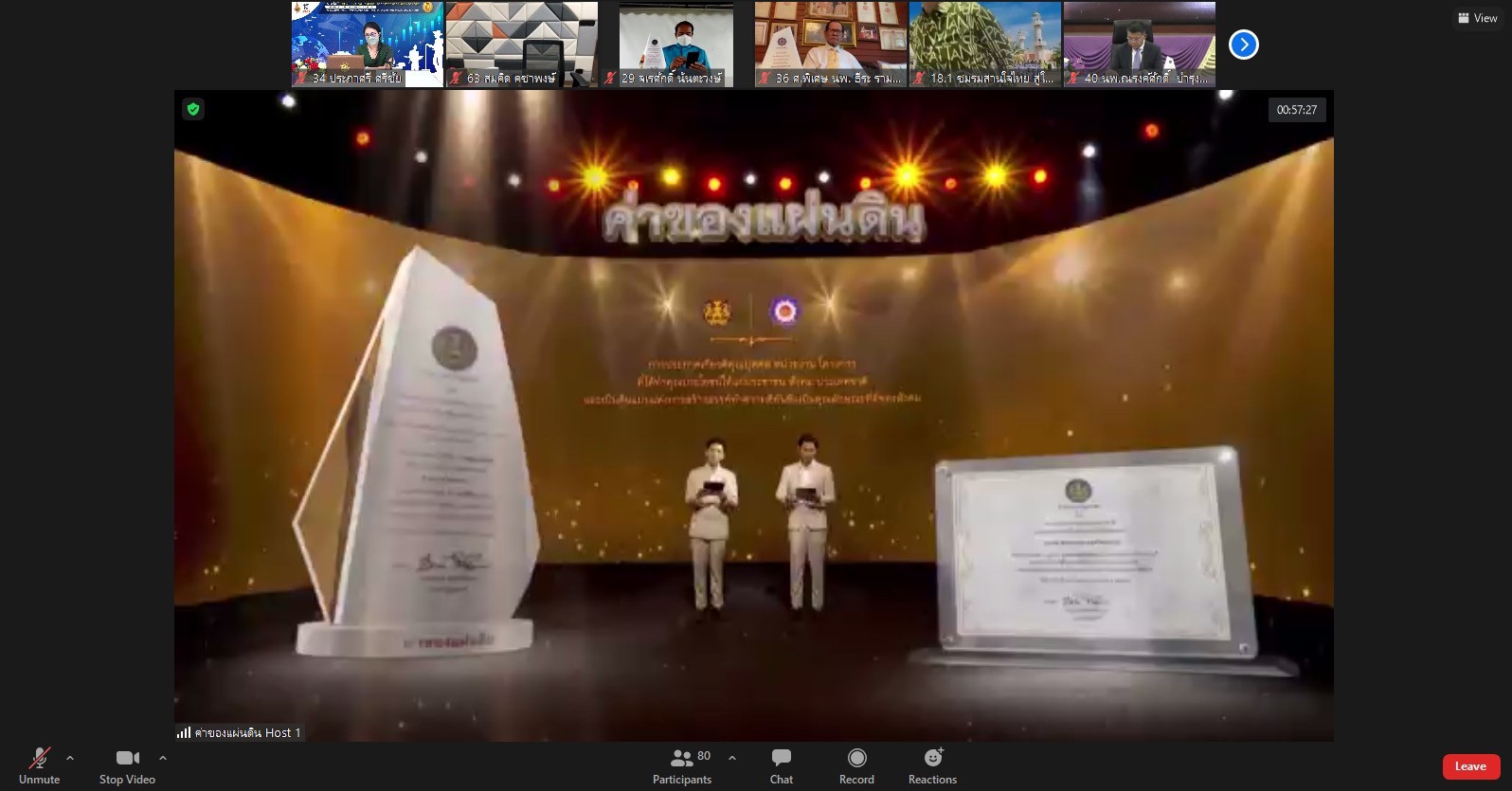Screen dimensions: 1512x791
Task: Select participant thumbnail numbered 63
Action: point(521,44)
